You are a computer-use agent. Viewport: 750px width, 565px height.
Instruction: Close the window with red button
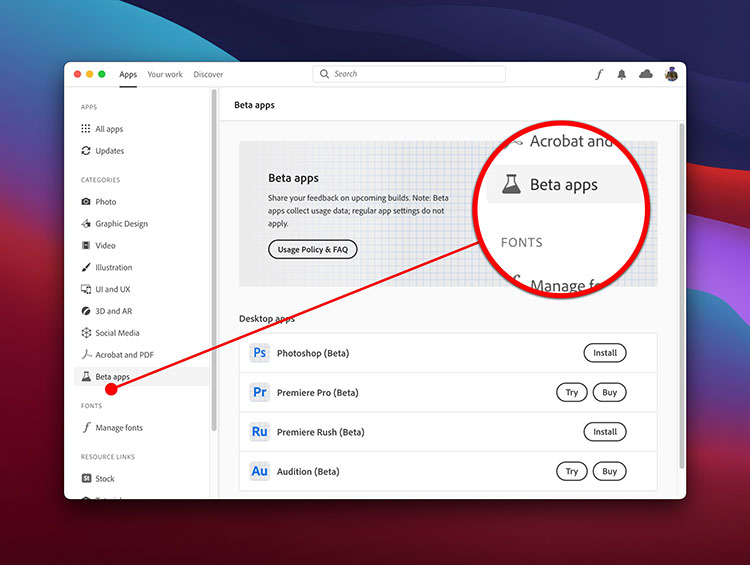tap(77, 74)
